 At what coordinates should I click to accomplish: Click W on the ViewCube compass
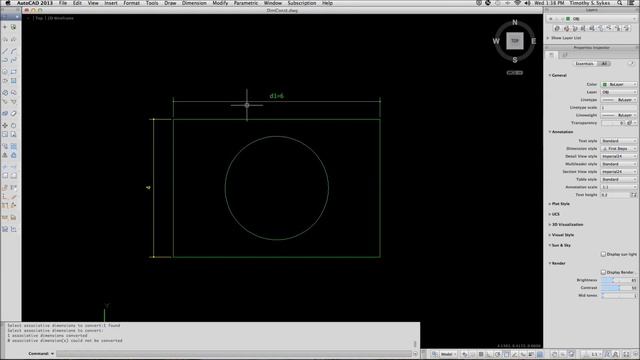[496, 41]
